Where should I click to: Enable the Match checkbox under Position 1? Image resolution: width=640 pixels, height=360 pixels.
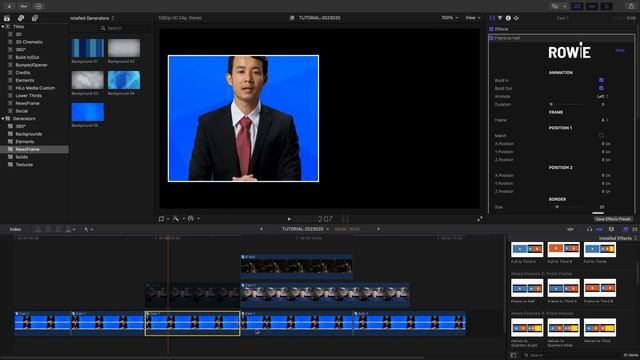click(x=601, y=136)
